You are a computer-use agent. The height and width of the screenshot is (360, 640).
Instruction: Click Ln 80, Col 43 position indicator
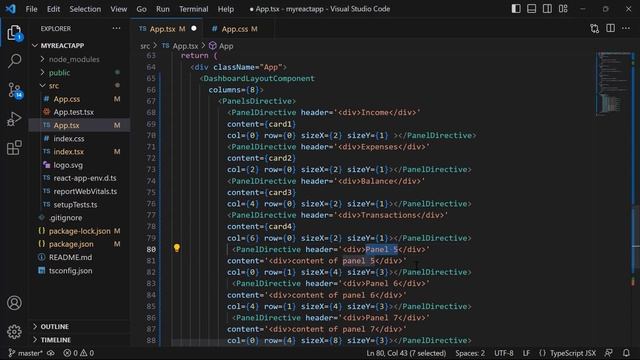(x=406, y=353)
